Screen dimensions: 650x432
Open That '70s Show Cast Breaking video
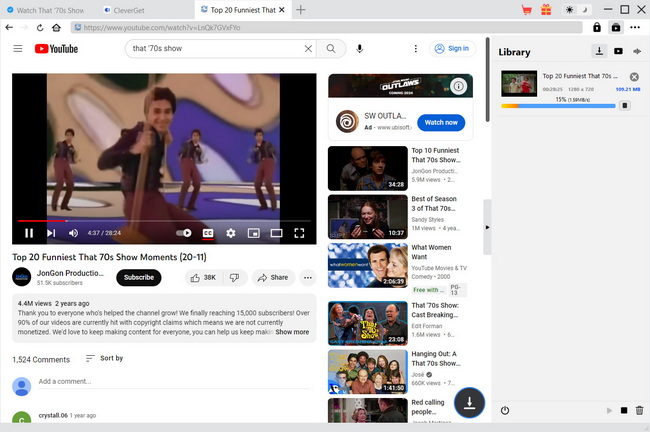tap(368, 323)
